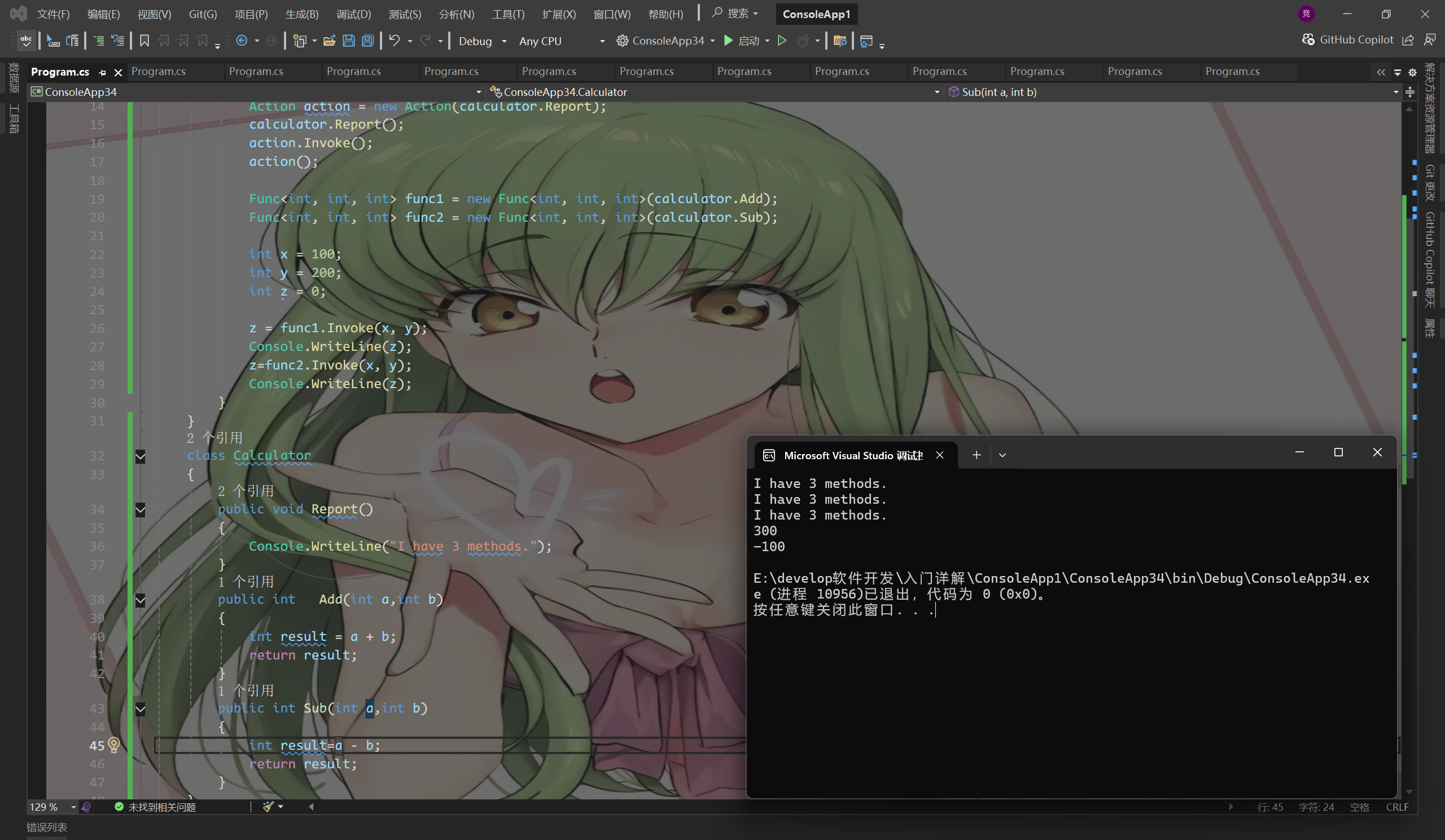Open the Sub(int a, int b) member dropdown
Screen dimensions: 1445x840
click(x=1173, y=92)
